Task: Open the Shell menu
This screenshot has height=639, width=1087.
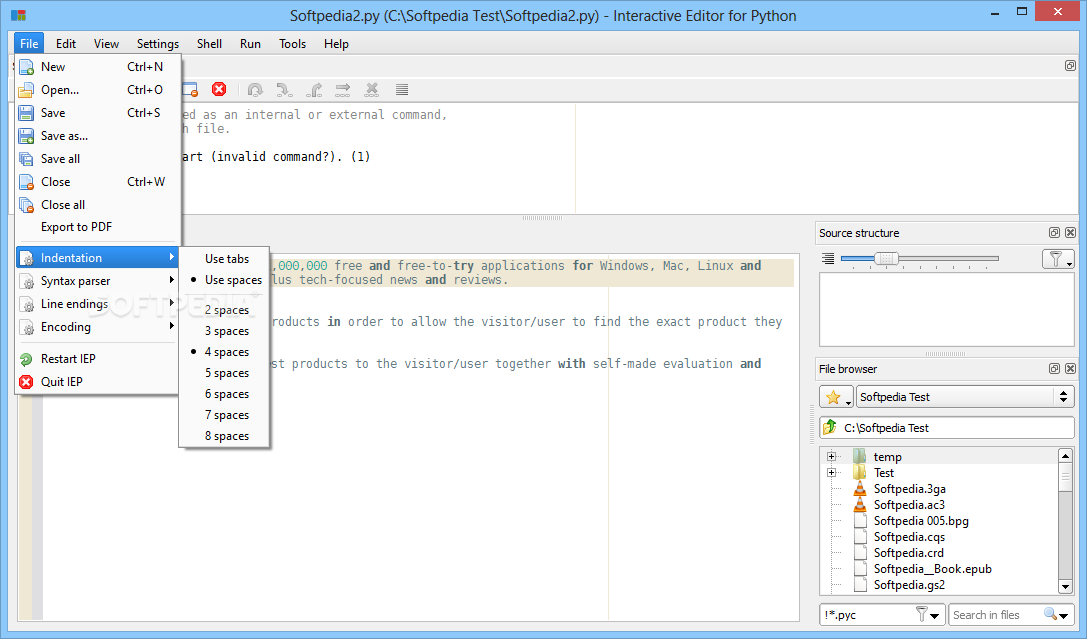Action: point(209,44)
